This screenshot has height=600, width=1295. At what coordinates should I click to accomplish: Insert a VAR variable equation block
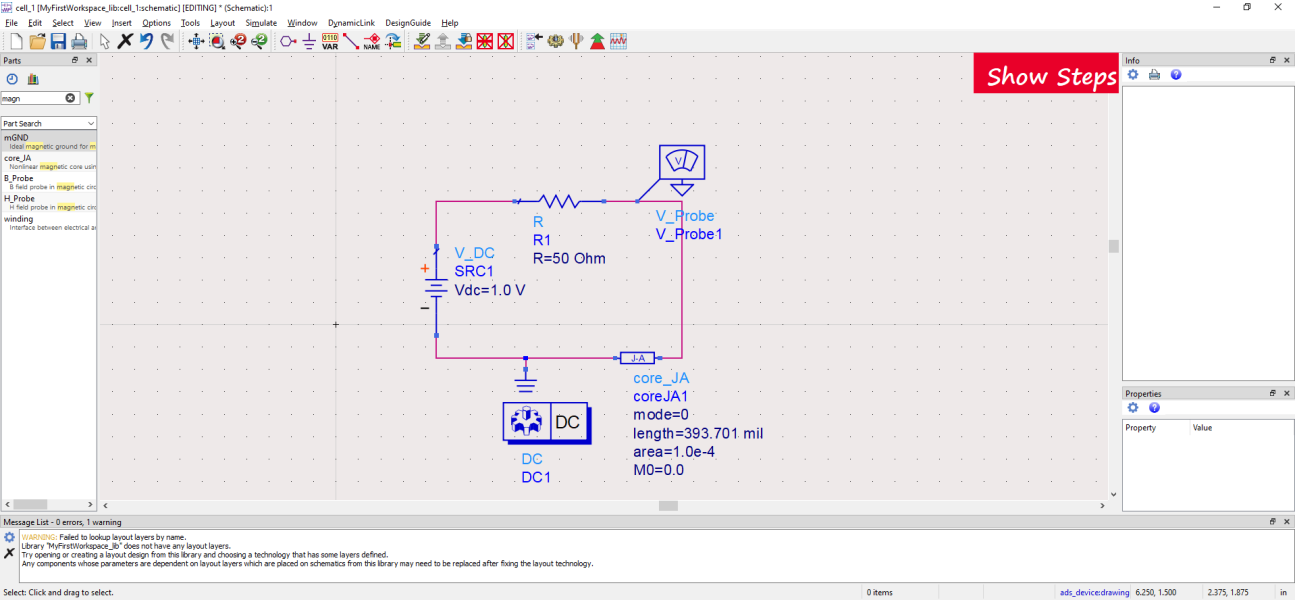pyautogui.click(x=330, y=41)
